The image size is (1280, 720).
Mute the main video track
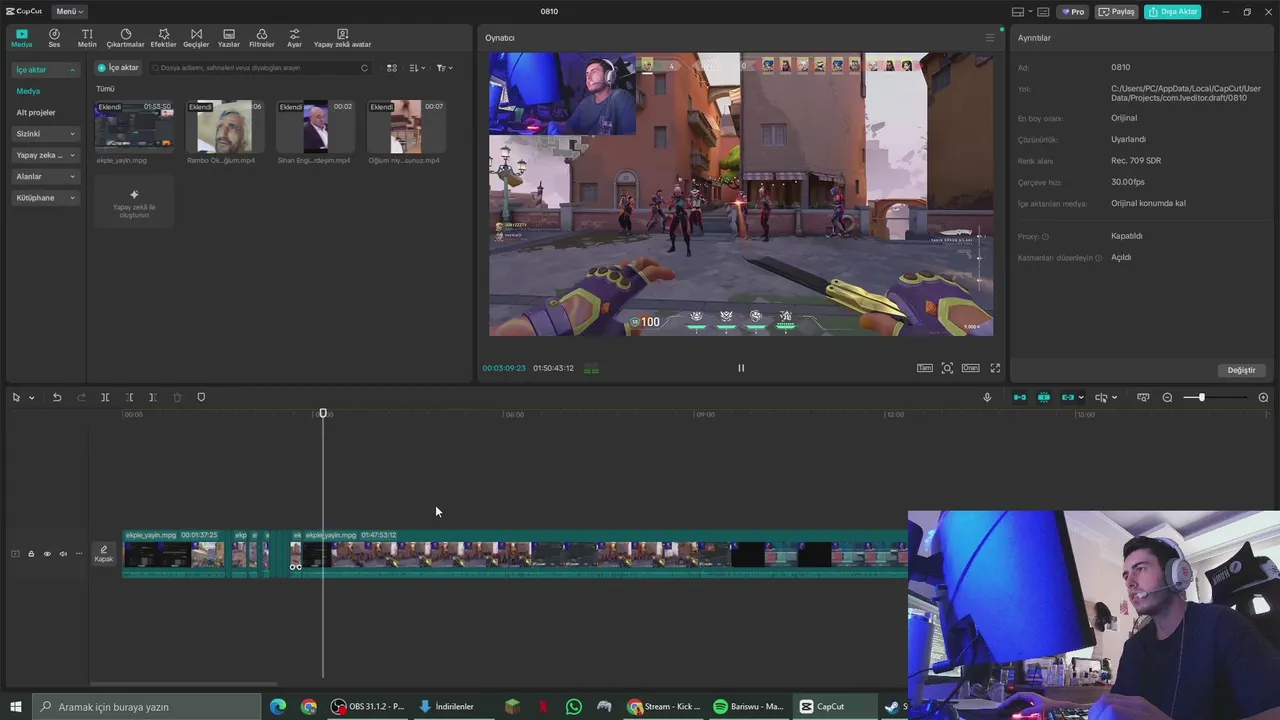coord(63,554)
